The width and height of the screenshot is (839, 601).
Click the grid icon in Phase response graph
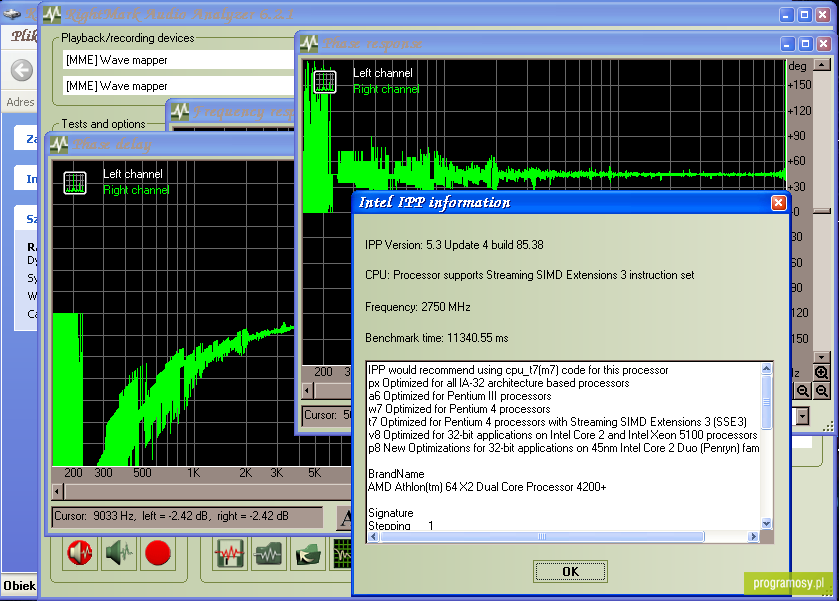tap(325, 81)
